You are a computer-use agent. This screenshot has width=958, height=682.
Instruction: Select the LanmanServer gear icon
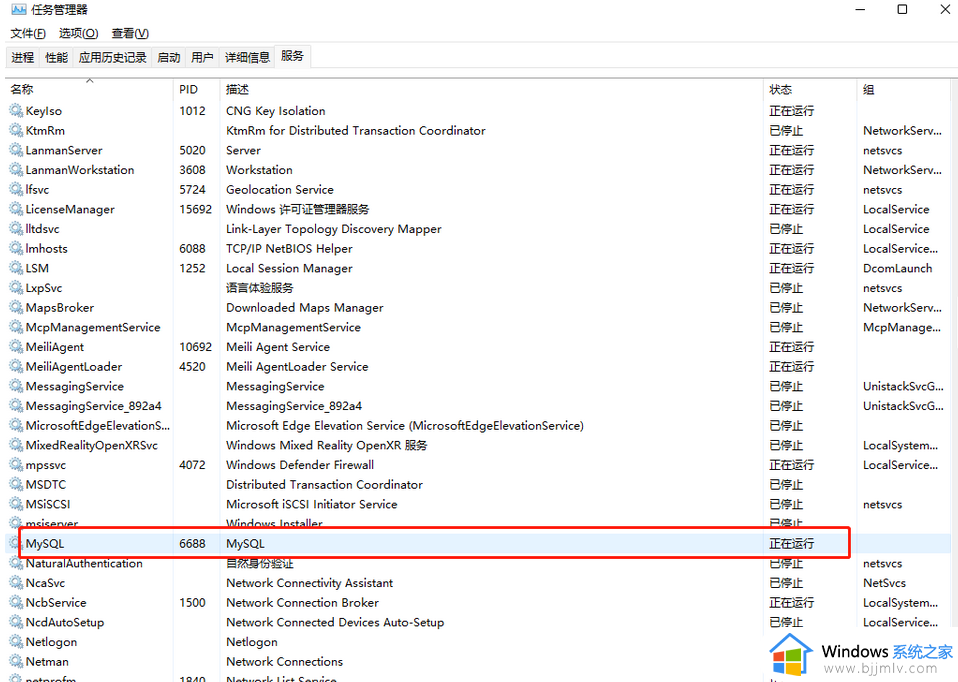(16, 150)
